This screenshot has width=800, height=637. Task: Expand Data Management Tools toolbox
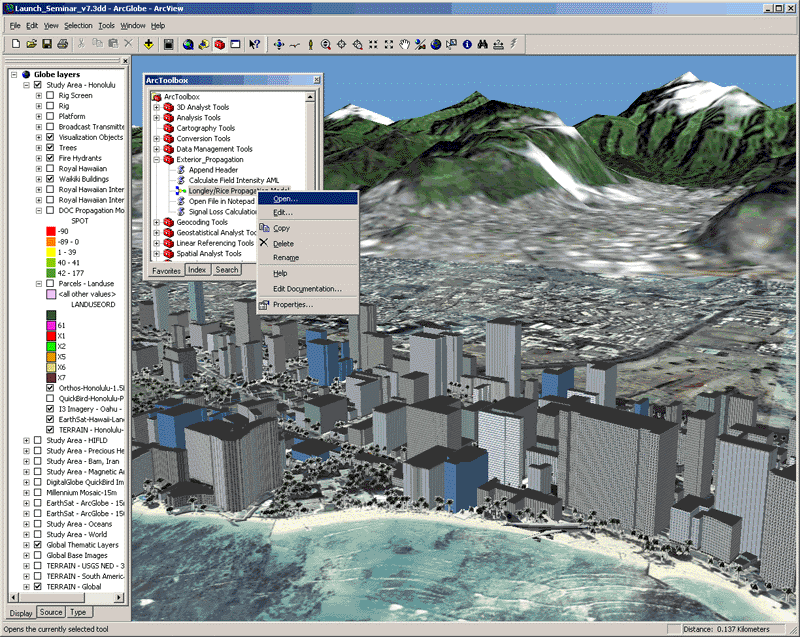click(157, 149)
